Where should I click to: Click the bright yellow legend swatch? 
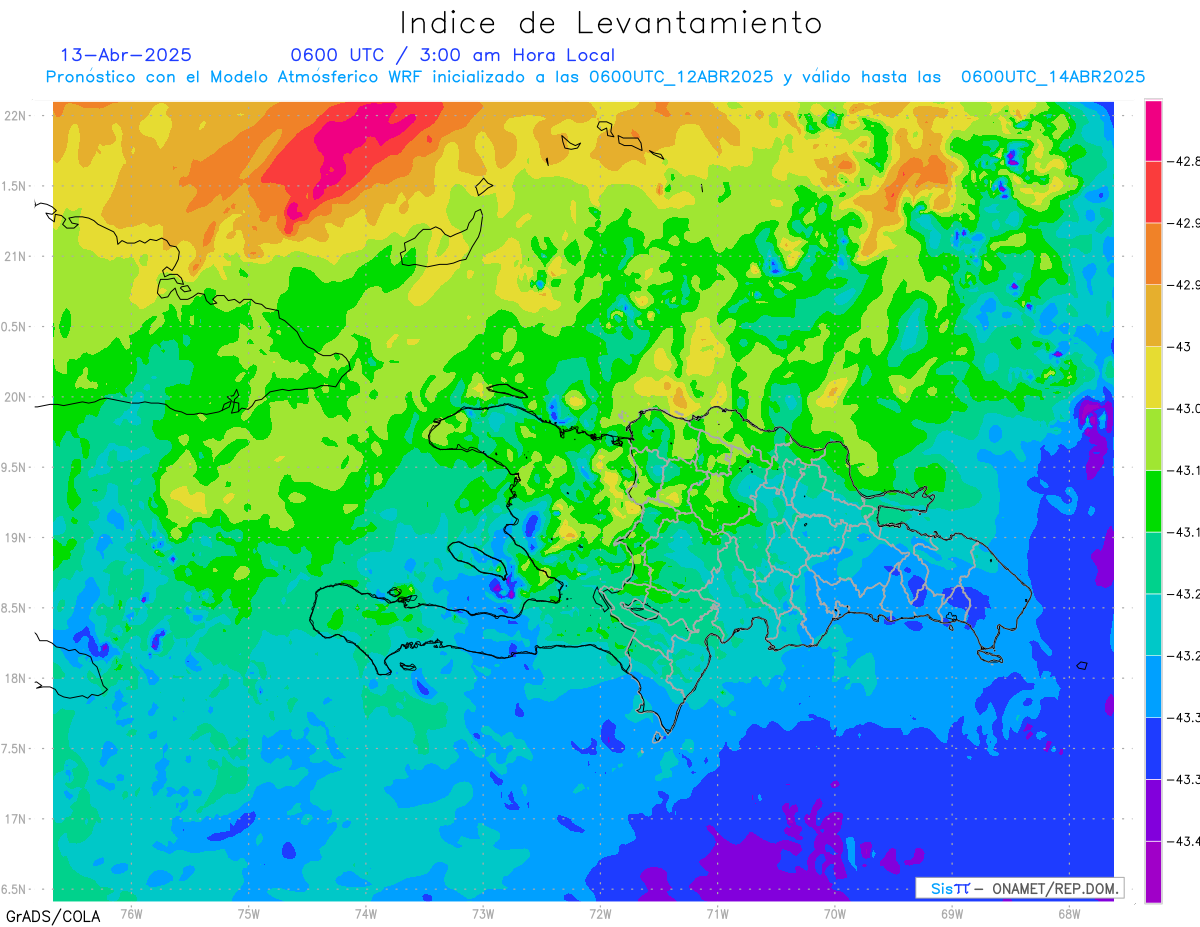tap(1153, 377)
